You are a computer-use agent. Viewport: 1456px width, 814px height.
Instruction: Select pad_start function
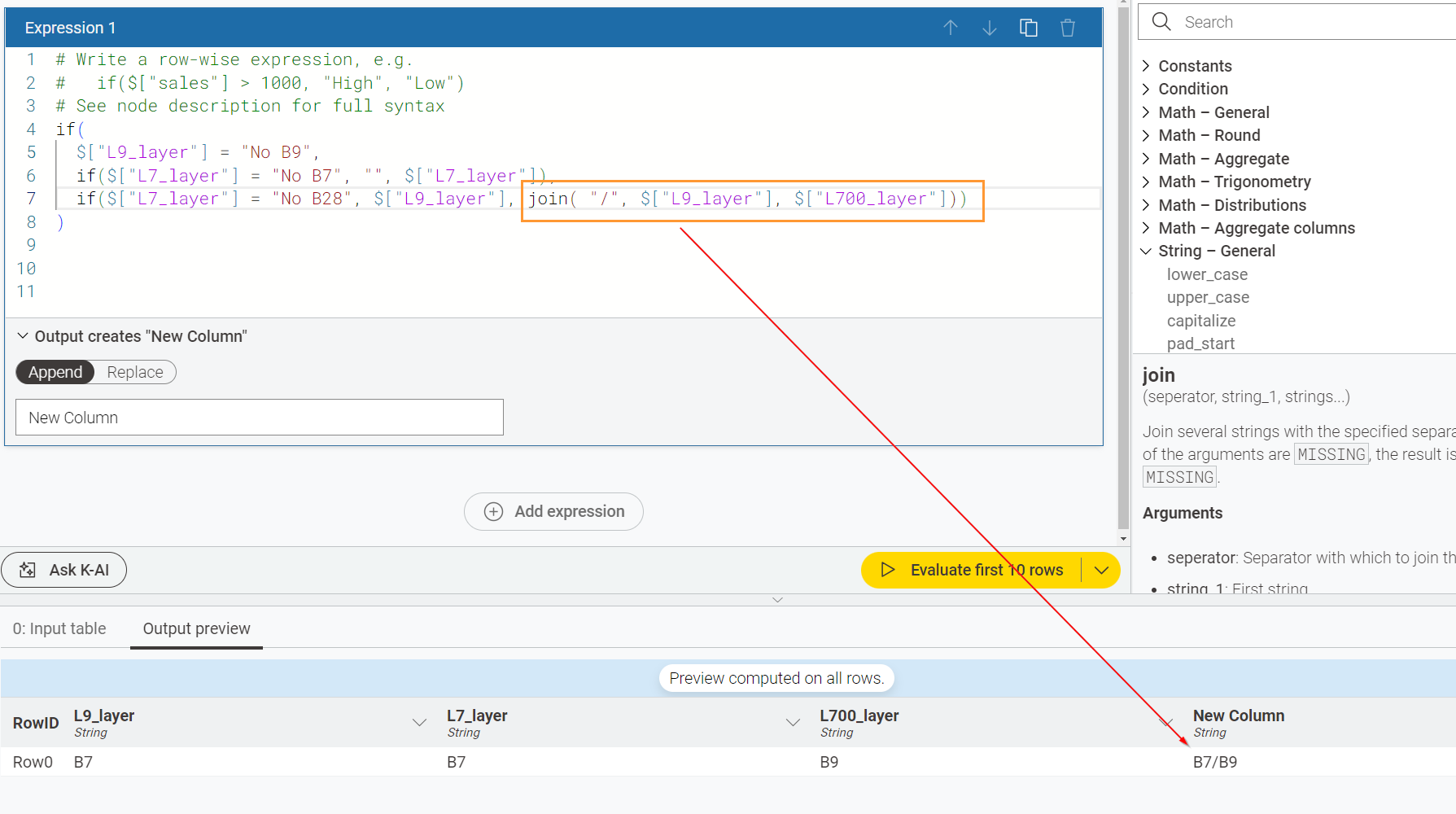click(1200, 344)
